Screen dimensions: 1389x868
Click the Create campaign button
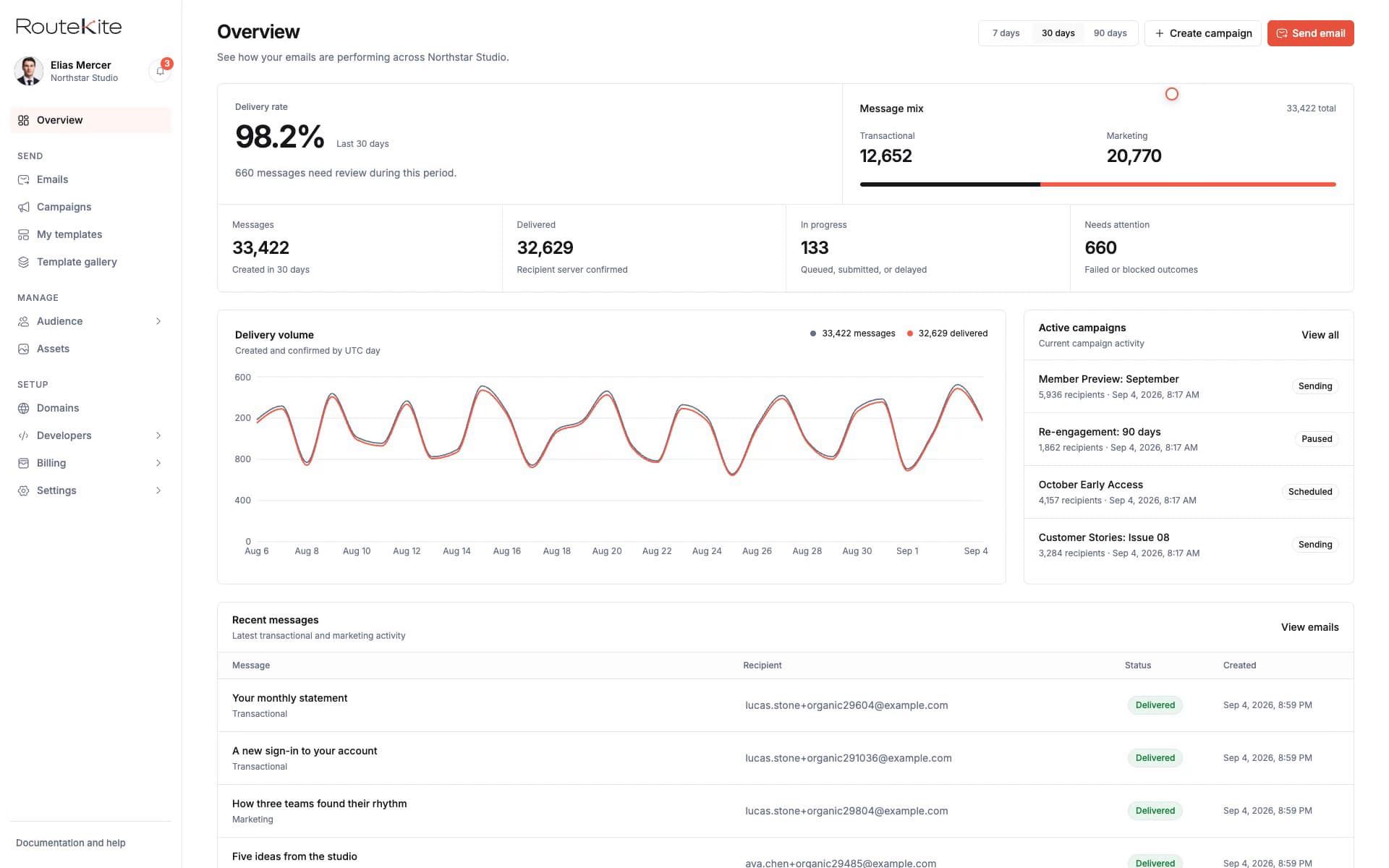click(1203, 33)
